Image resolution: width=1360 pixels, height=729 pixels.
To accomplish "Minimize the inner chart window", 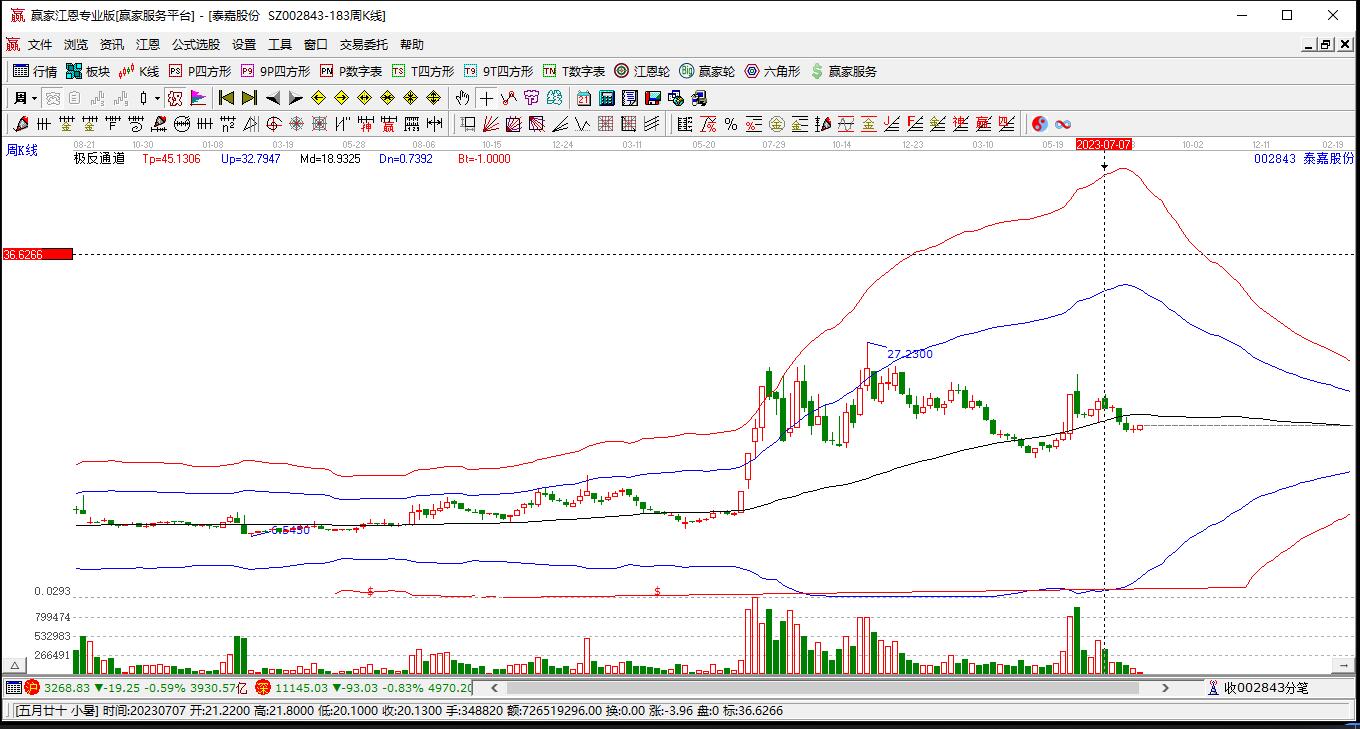I will pos(1308,45).
